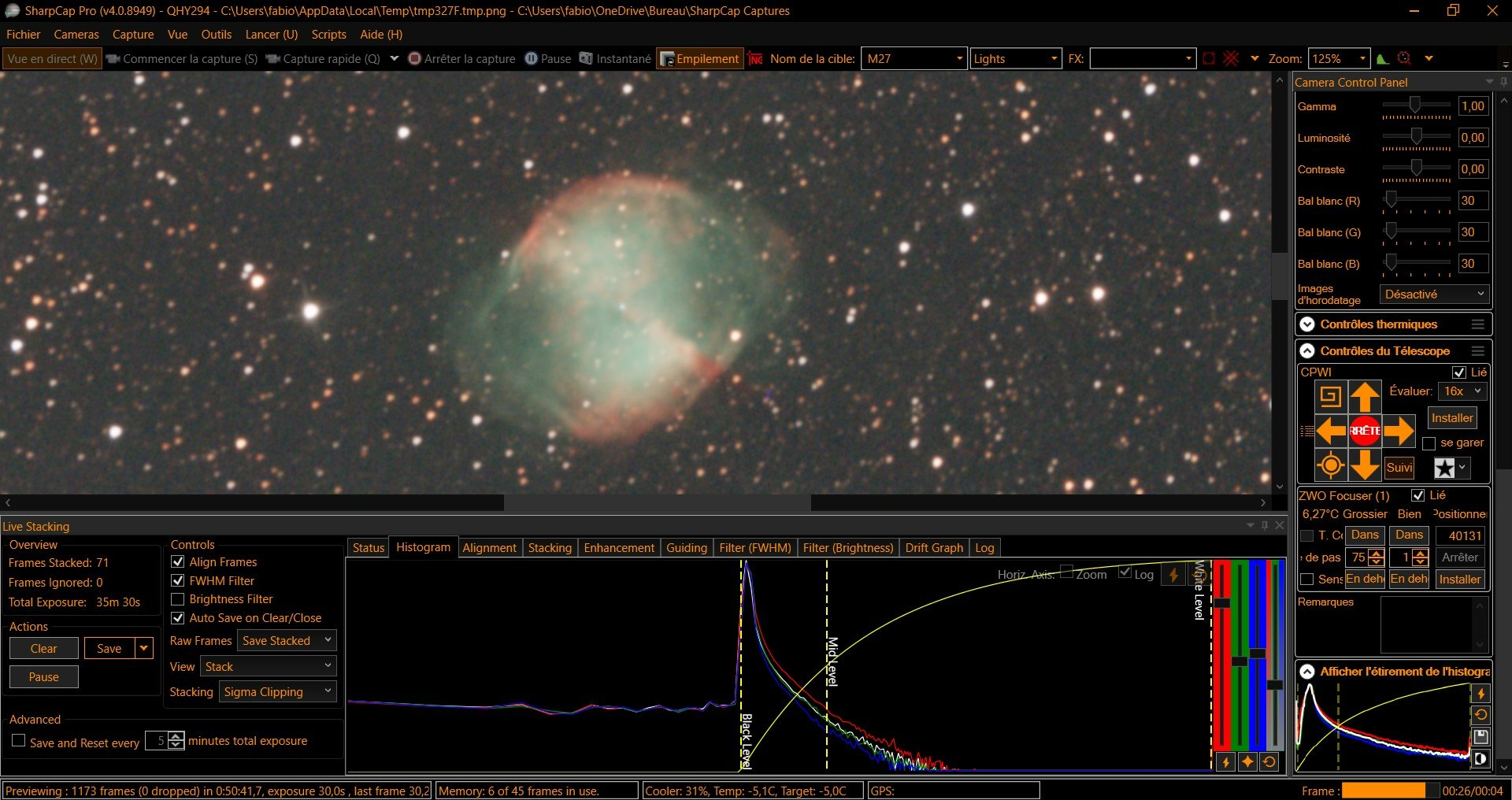Slew the telescope up with the up arrow
Screen dimensions: 1512x800
(1365, 396)
